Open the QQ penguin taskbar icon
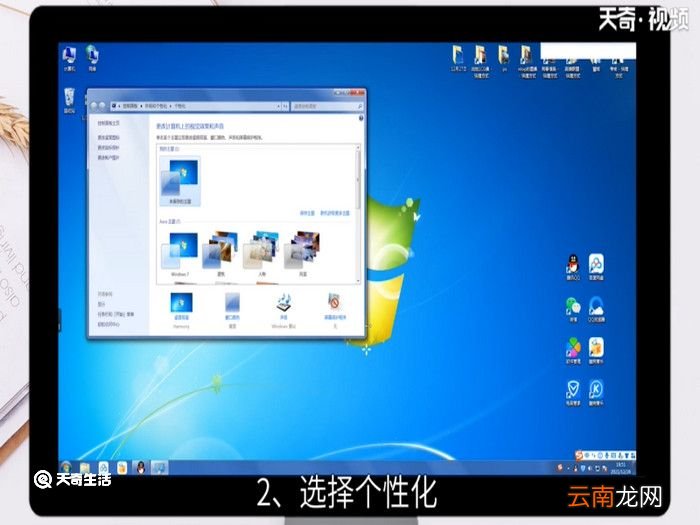 pos(141,467)
